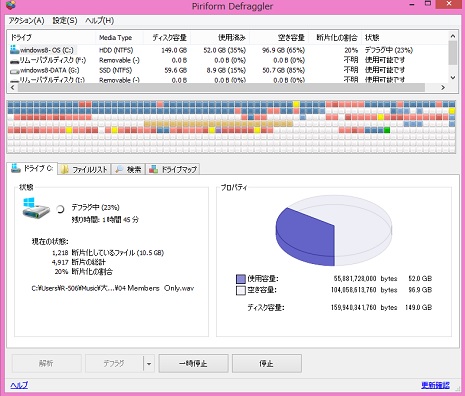Click the large Windows drive icon in status panel
The height and width of the screenshot is (396, 465).
(36, 208)
